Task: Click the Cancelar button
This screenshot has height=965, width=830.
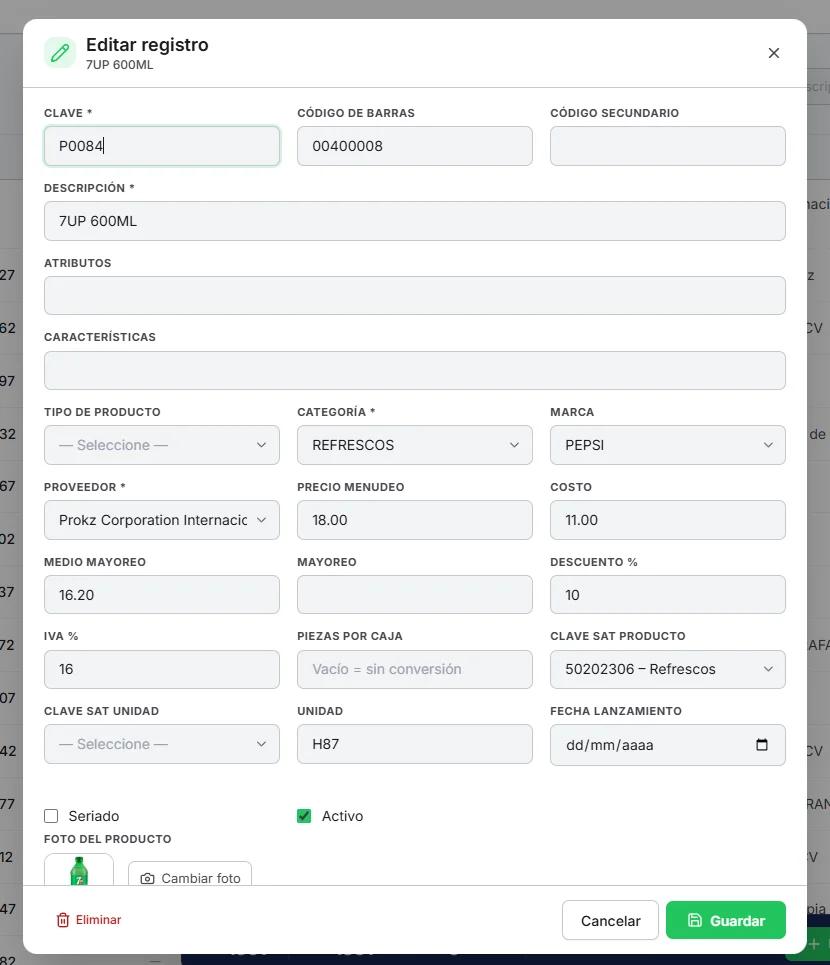Action: pos(610,920)
